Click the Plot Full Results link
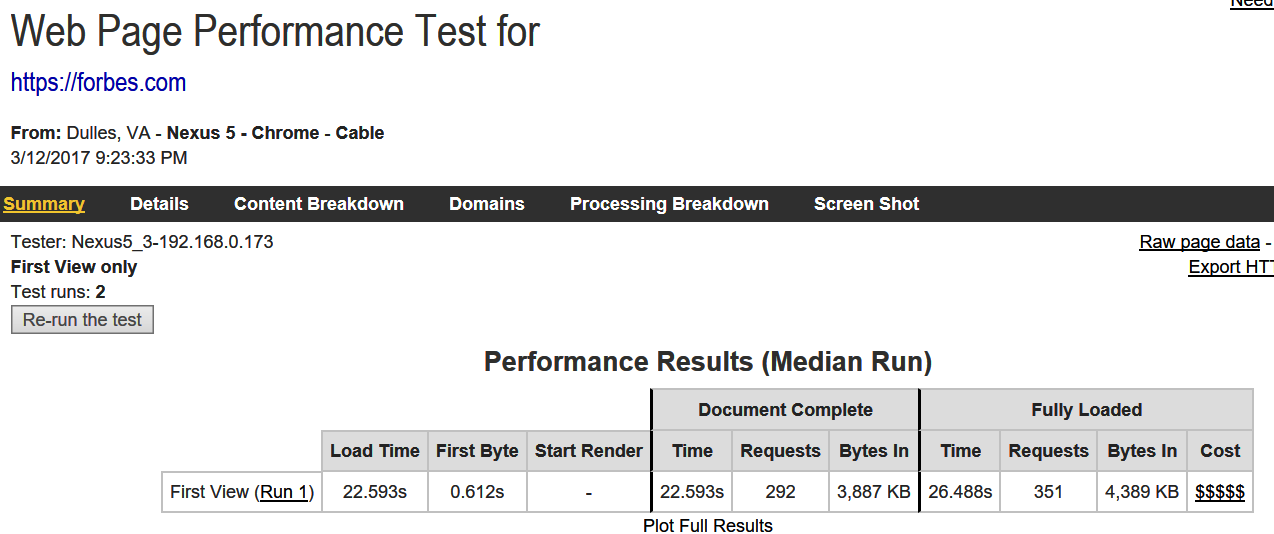Screen dimensions: 1274x534 (x=708, y=525)
